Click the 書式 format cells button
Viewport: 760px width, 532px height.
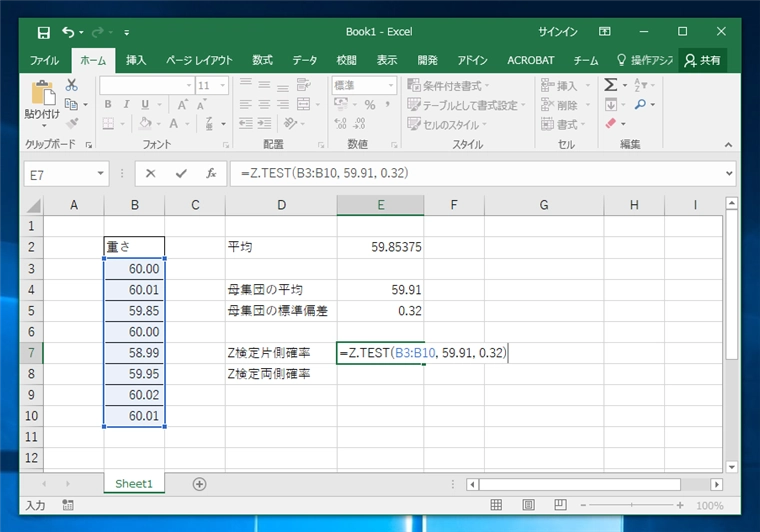click(559, 125)
